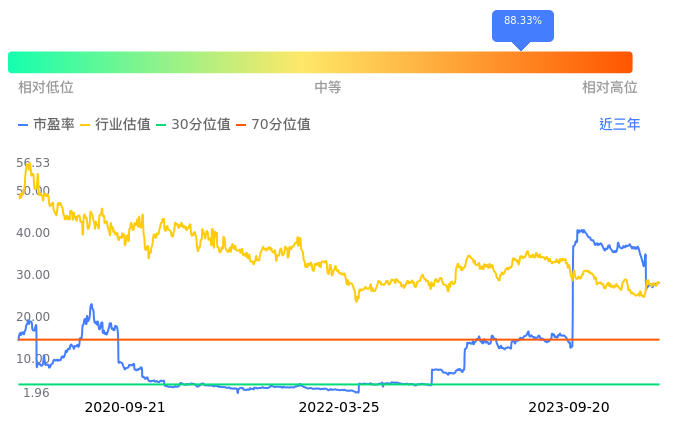Open the 近三年 time range selector

click(x=619, y=125)
